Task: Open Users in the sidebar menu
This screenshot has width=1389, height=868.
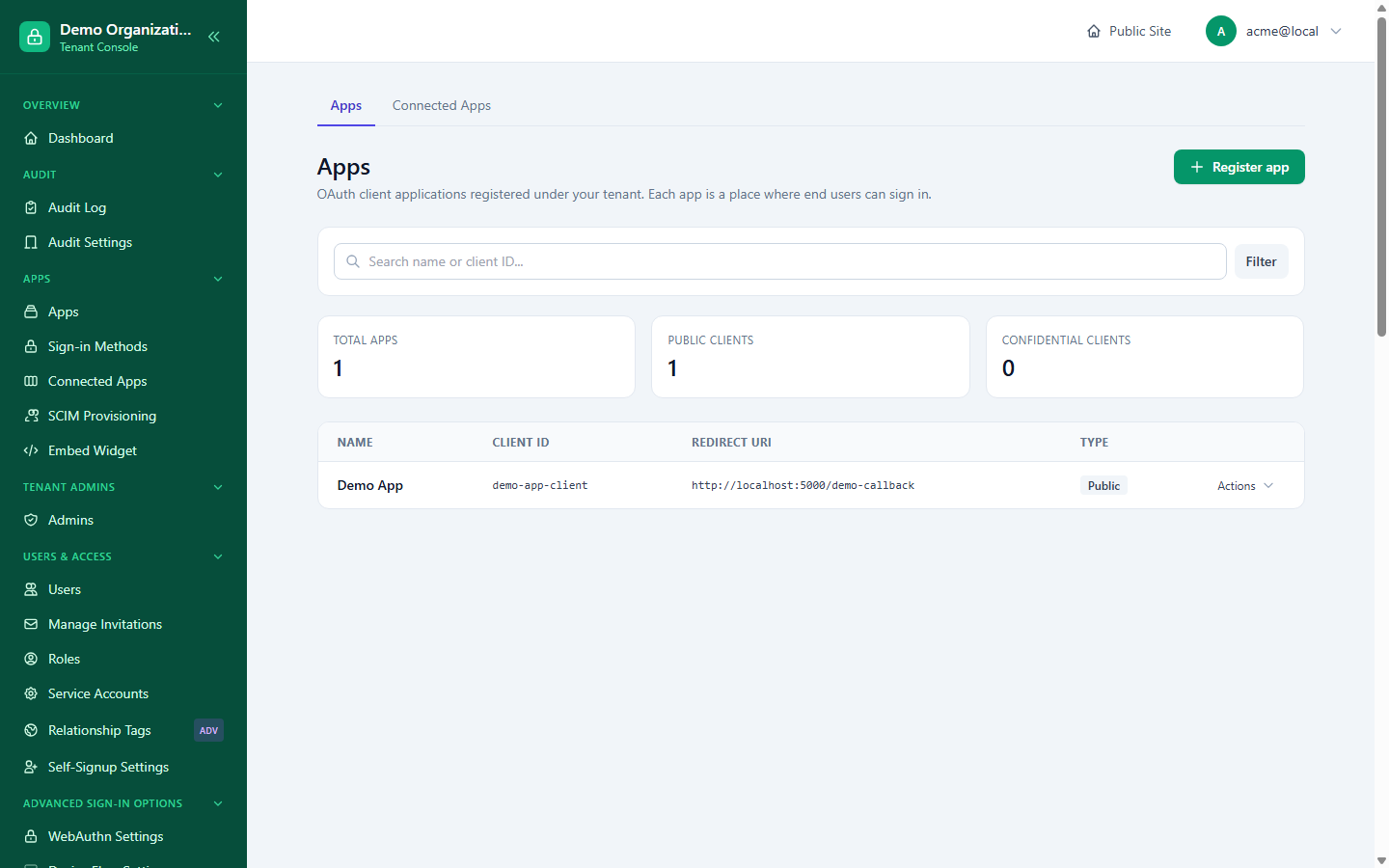Action: tap(123, 589)
